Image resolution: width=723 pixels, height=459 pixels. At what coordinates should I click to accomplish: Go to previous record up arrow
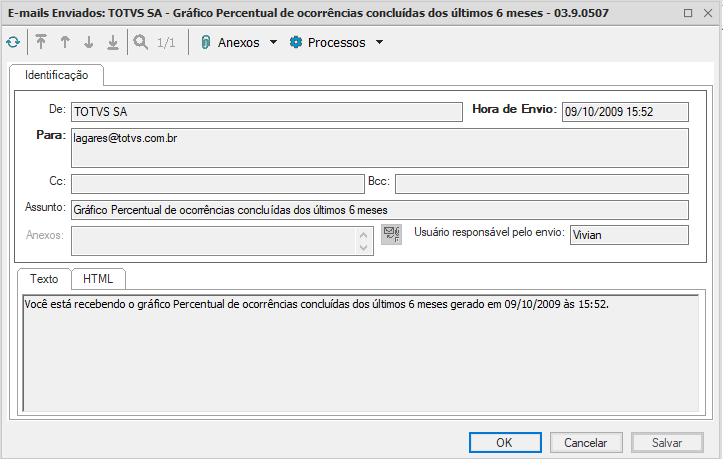tap(65, 42)
